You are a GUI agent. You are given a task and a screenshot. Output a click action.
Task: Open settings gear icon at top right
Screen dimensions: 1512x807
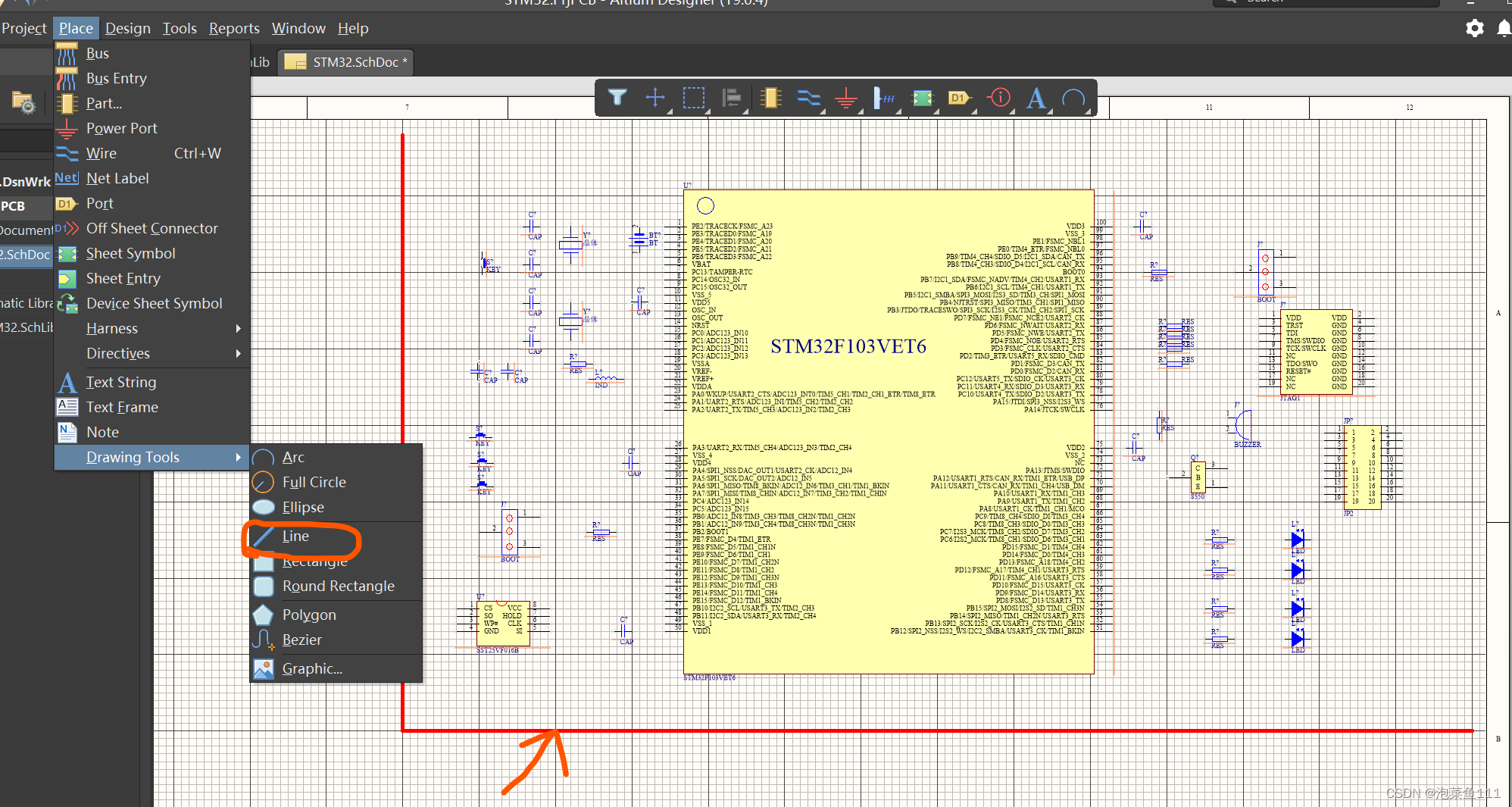[1474, 28]
